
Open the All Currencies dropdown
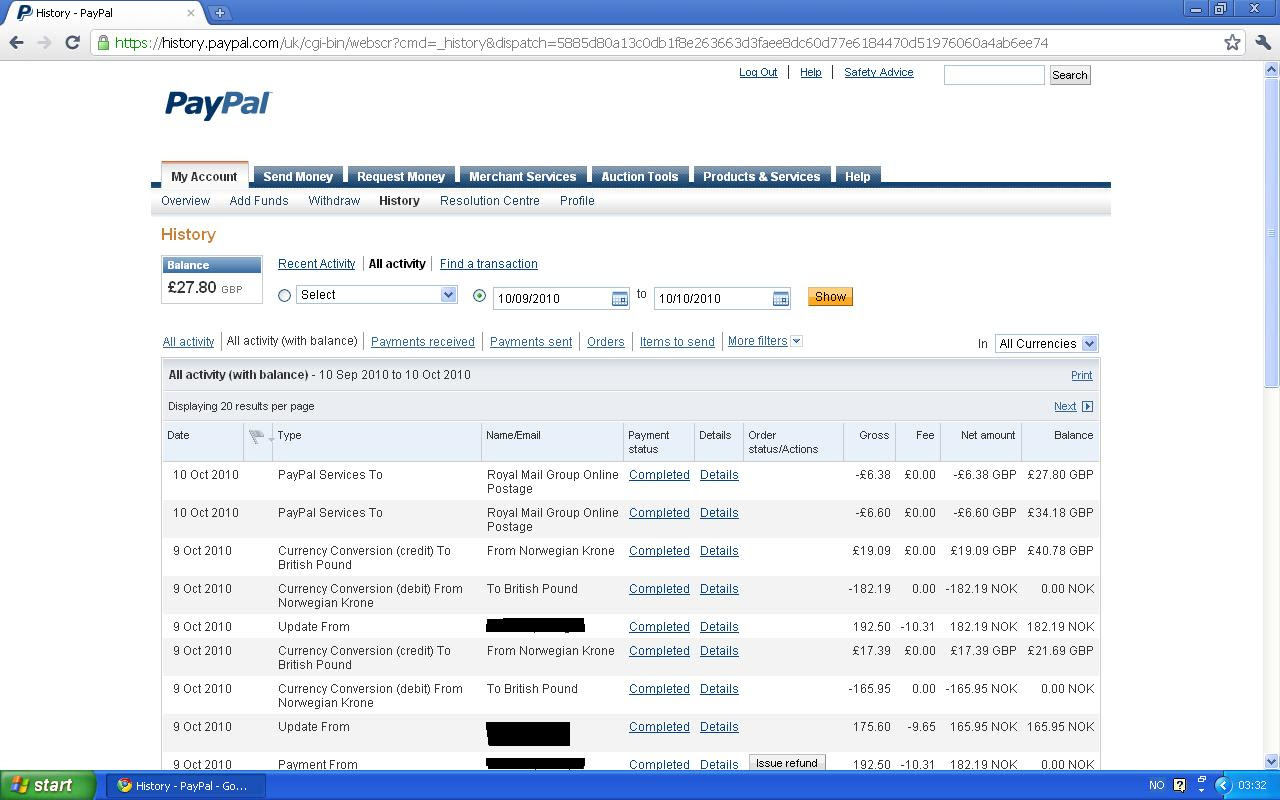click(x=1046, y=343)
